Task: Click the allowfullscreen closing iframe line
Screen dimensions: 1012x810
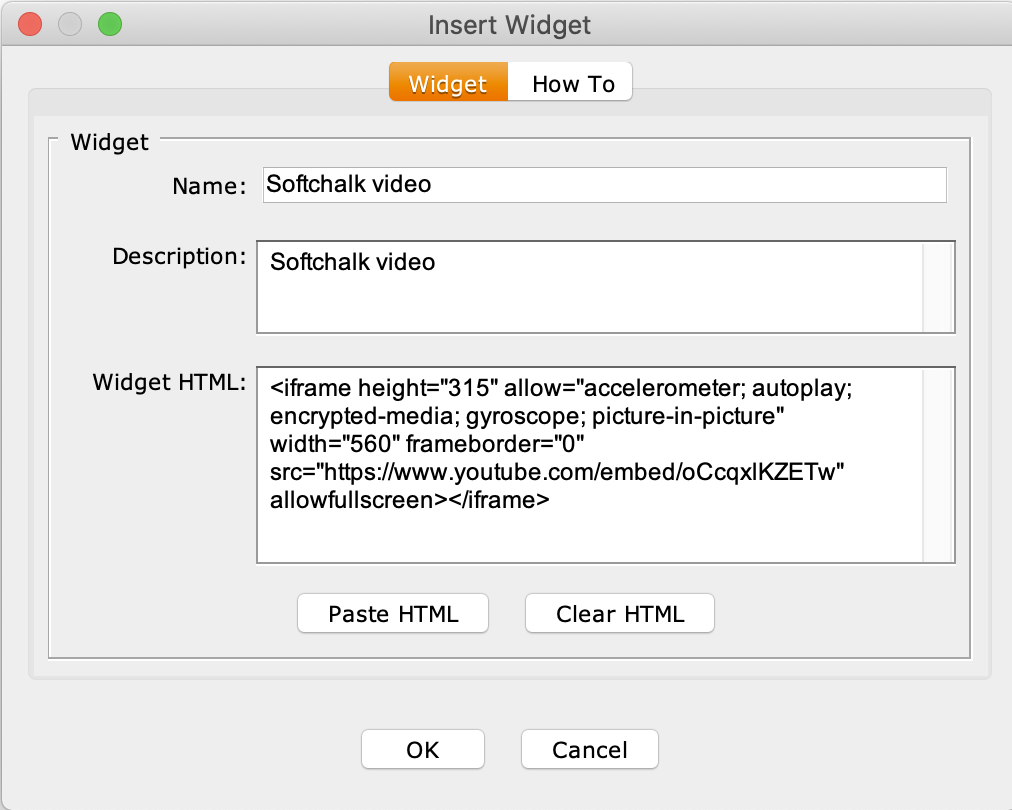Action: [409, 500]
